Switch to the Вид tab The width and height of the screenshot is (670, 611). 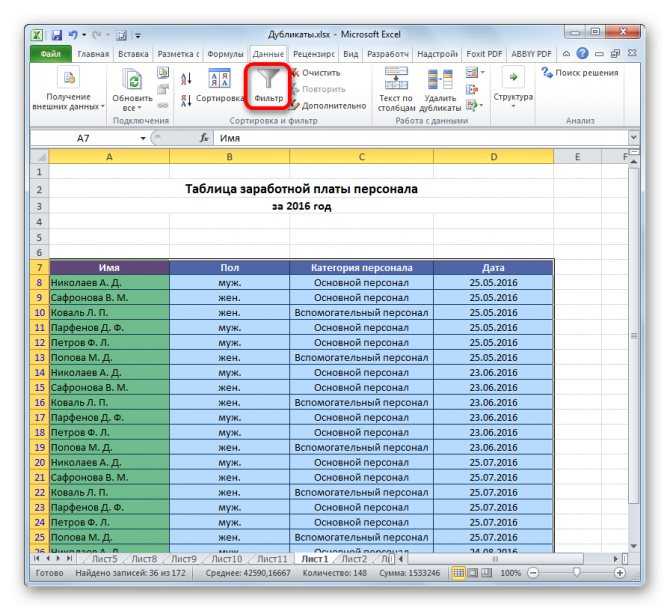pos(350,54)
